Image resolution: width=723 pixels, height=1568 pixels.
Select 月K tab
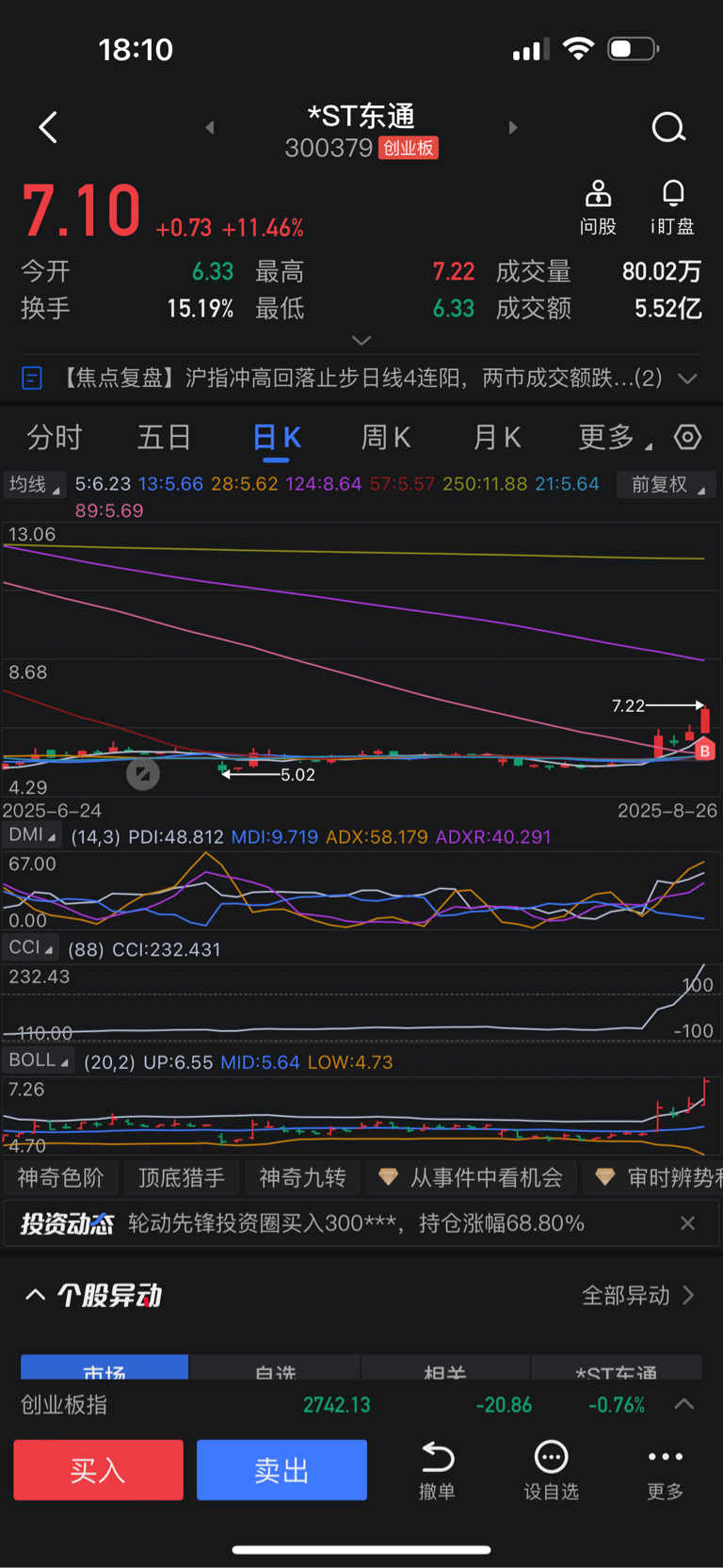[496, 437]
